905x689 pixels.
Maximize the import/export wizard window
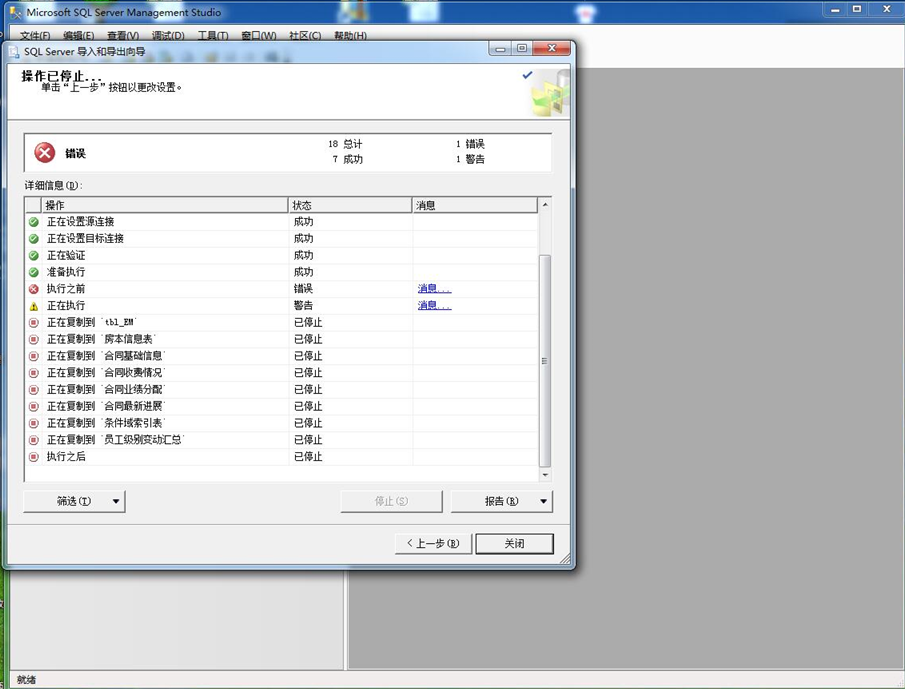[x=522, y=49]
